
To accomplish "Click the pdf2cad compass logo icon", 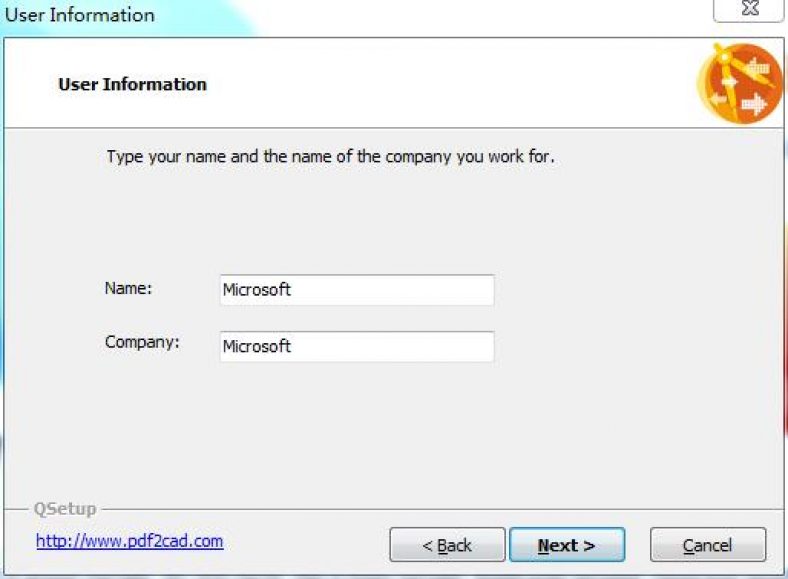I will (739, 84).
